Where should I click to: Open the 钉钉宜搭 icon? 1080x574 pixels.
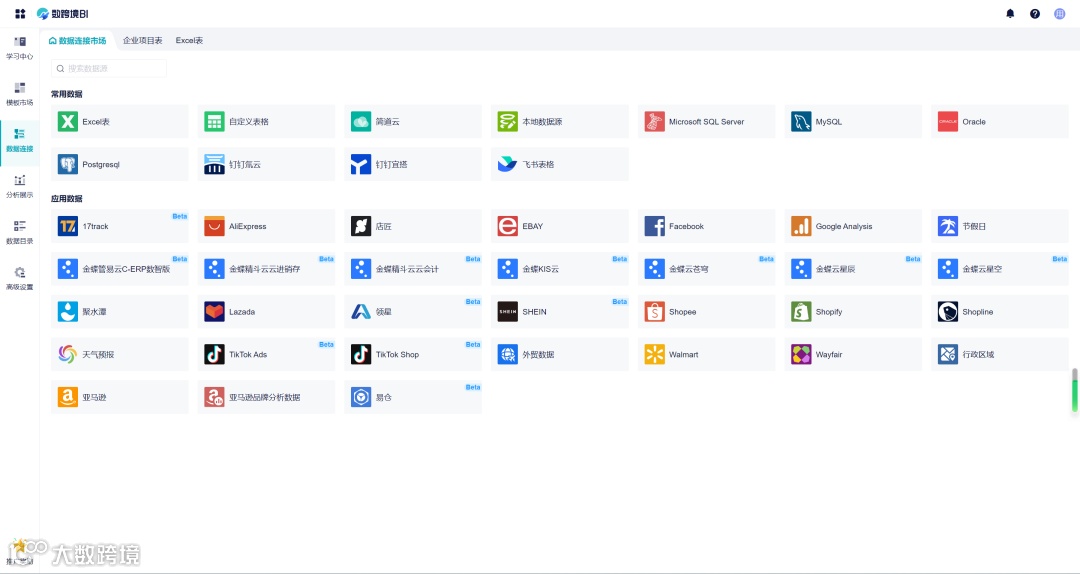(x=361, y=164)
